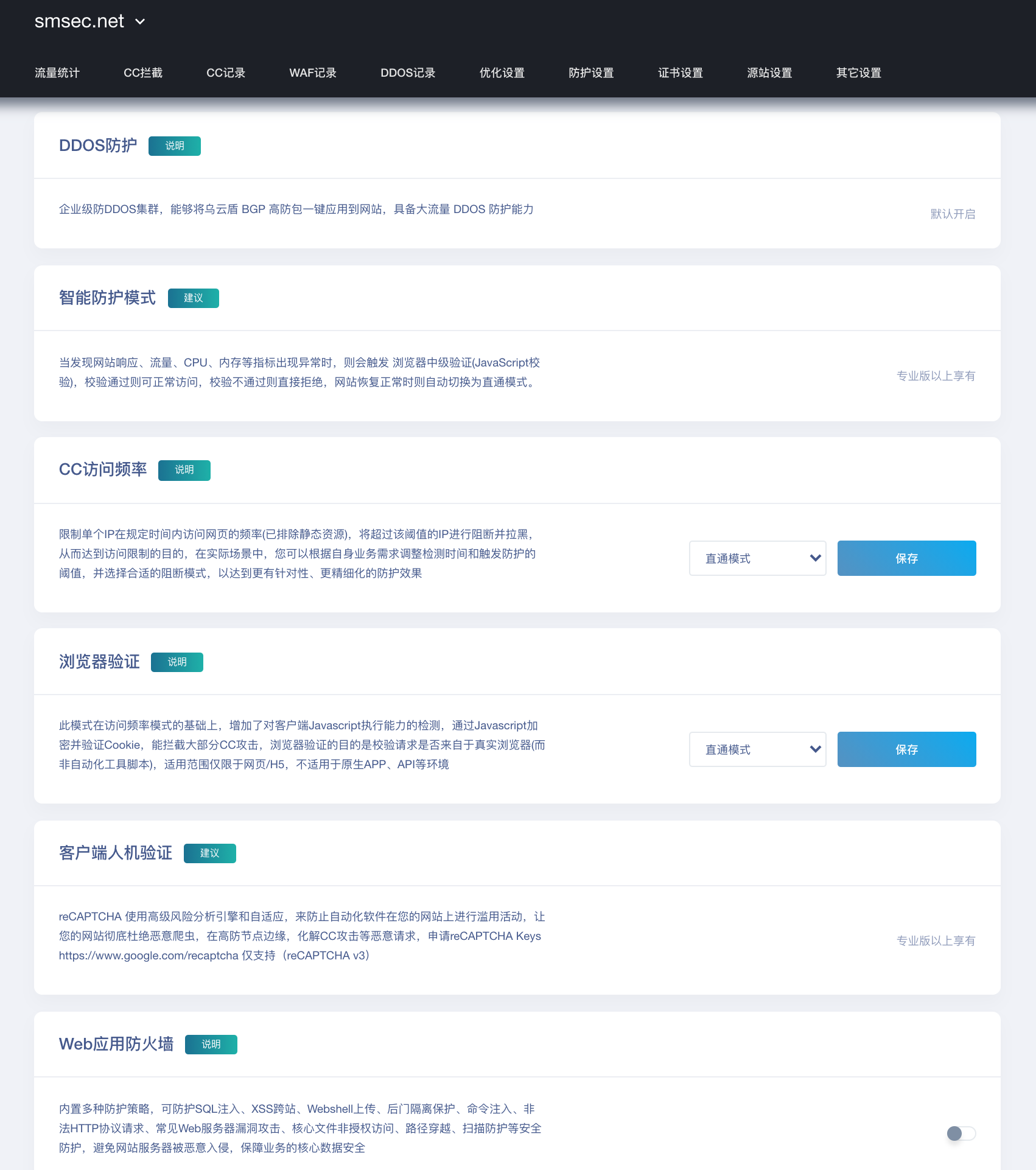
Task: Click 专业版以上享有 in 智能防护模式 section
Action: click(936, 376)
